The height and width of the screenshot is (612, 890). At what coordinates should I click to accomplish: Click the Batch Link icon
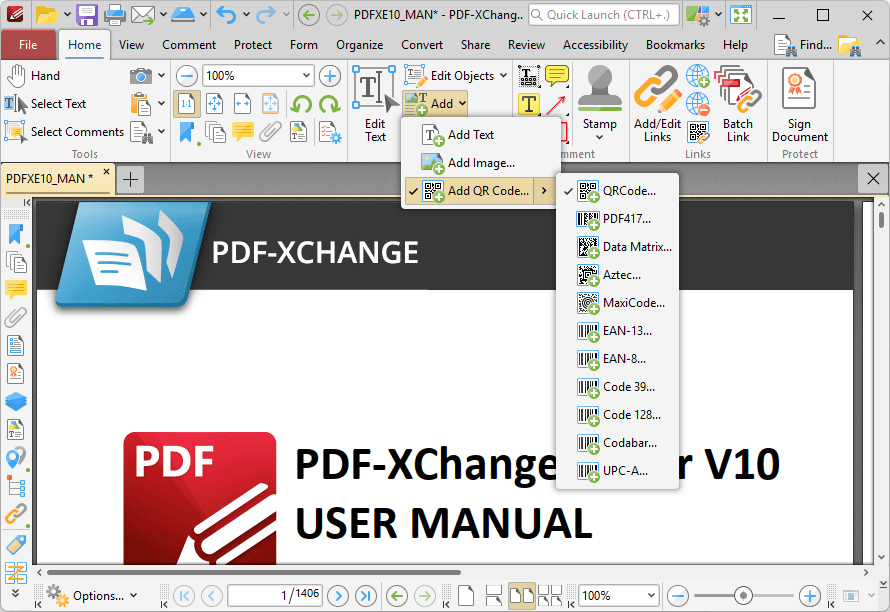(x=737, y=103)
